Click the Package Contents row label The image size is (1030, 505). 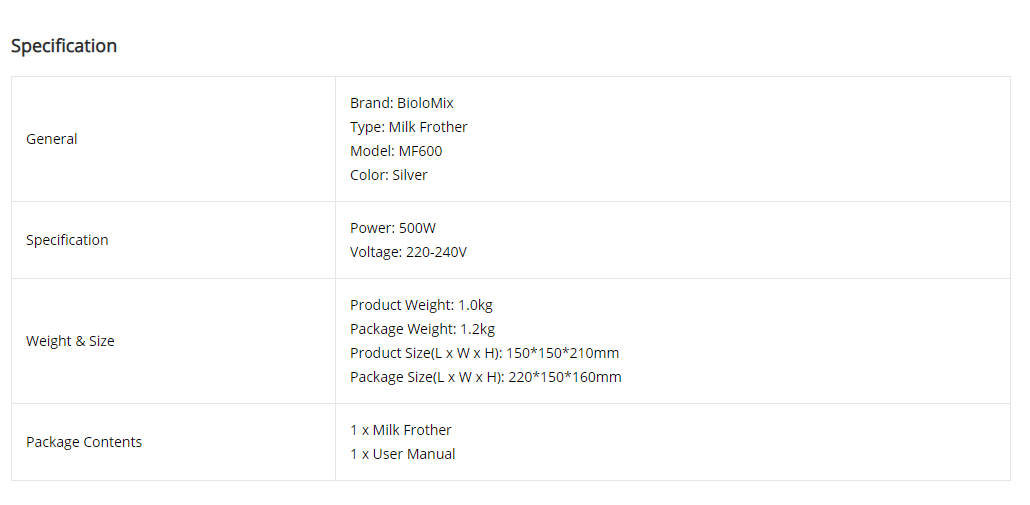(x=84, y=442)
